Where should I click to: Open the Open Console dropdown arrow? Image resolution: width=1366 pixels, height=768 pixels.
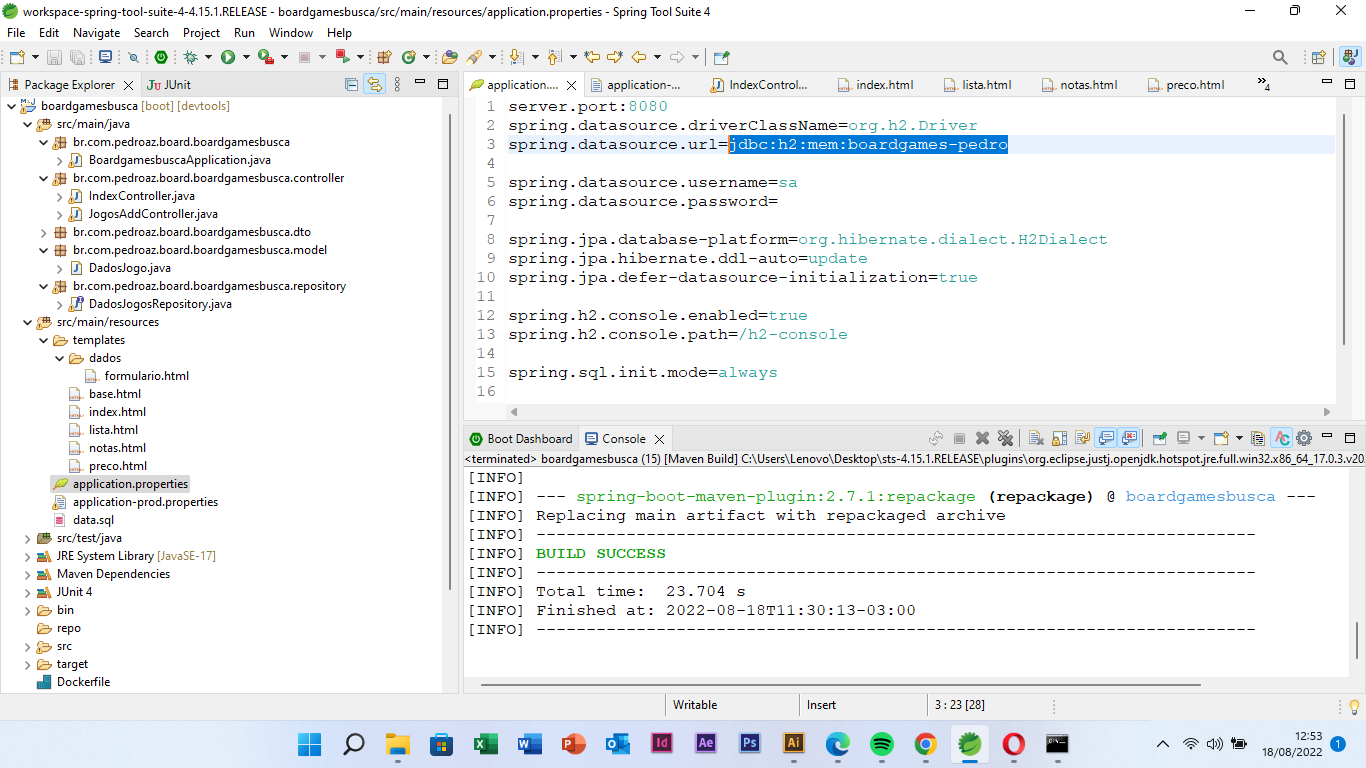tap(1239, 438)
